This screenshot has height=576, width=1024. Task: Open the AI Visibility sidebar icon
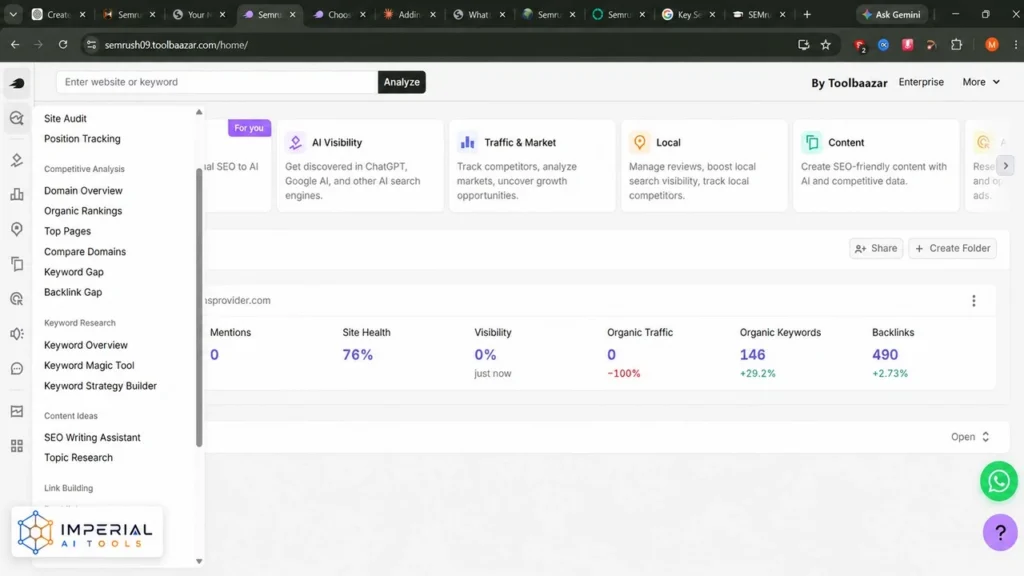(17, 160)
